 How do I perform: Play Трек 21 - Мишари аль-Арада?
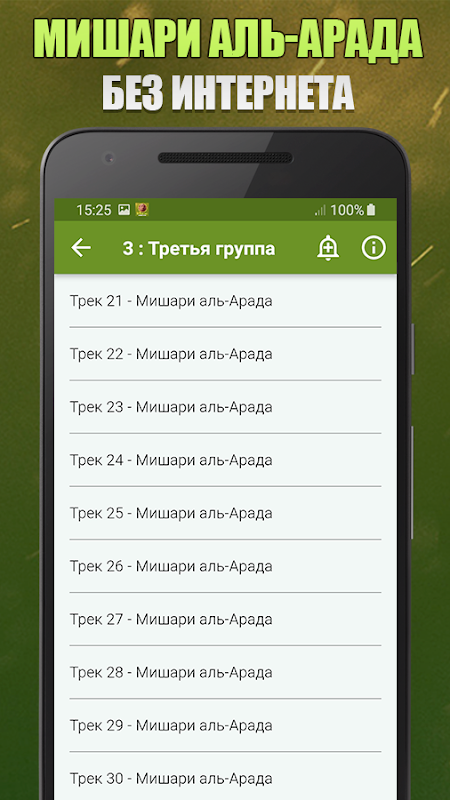tap(225, 301)
